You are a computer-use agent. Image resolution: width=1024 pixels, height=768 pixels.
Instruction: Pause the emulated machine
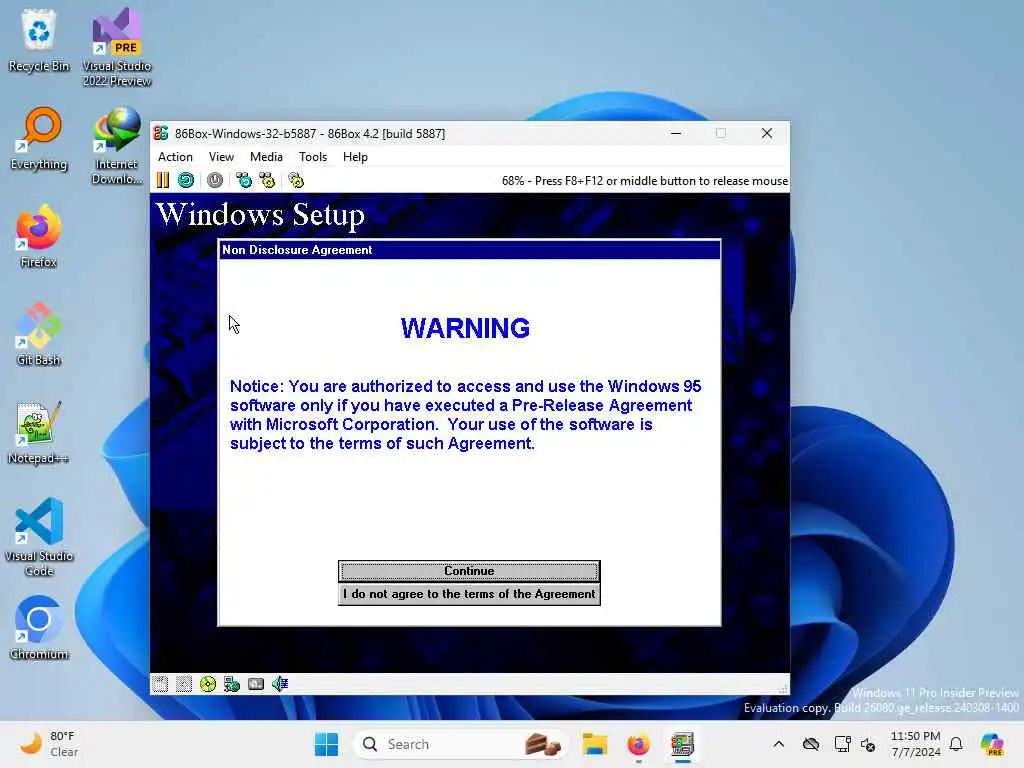(163, 180)
